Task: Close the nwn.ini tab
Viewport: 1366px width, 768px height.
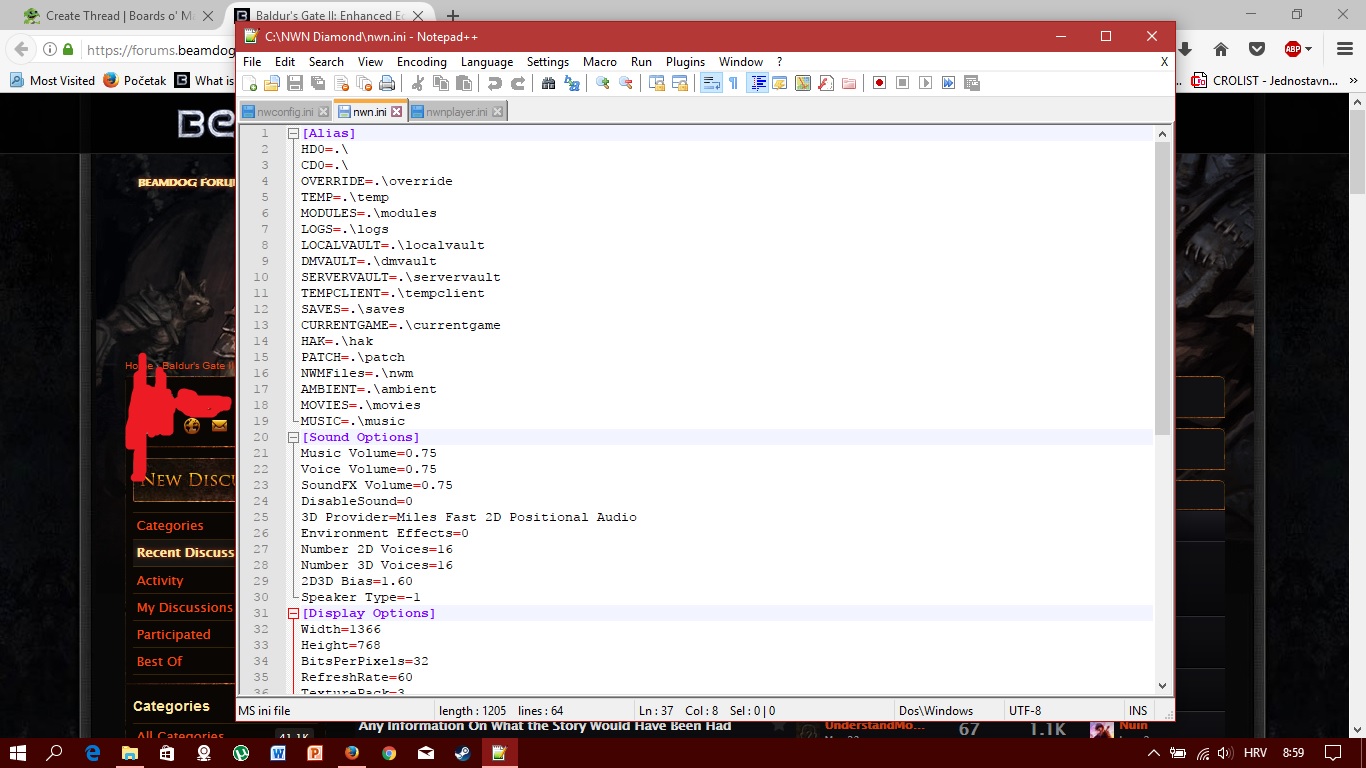Action: (x=396, y=112)
